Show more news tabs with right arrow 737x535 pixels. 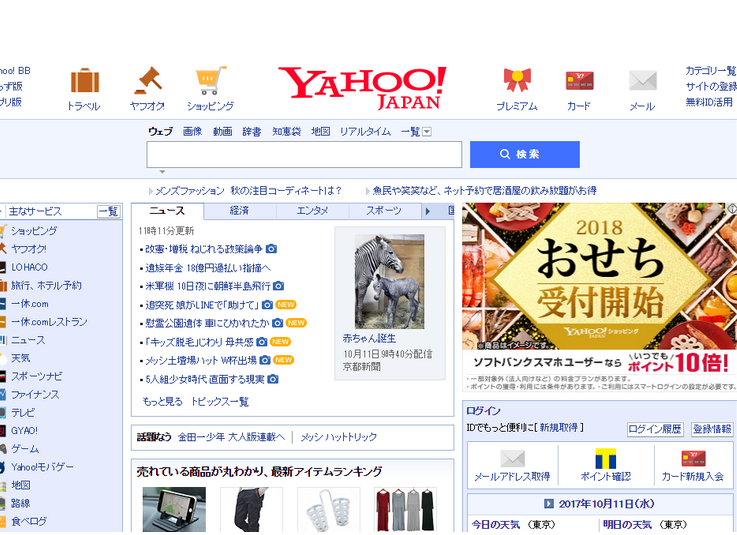point(428,211)
